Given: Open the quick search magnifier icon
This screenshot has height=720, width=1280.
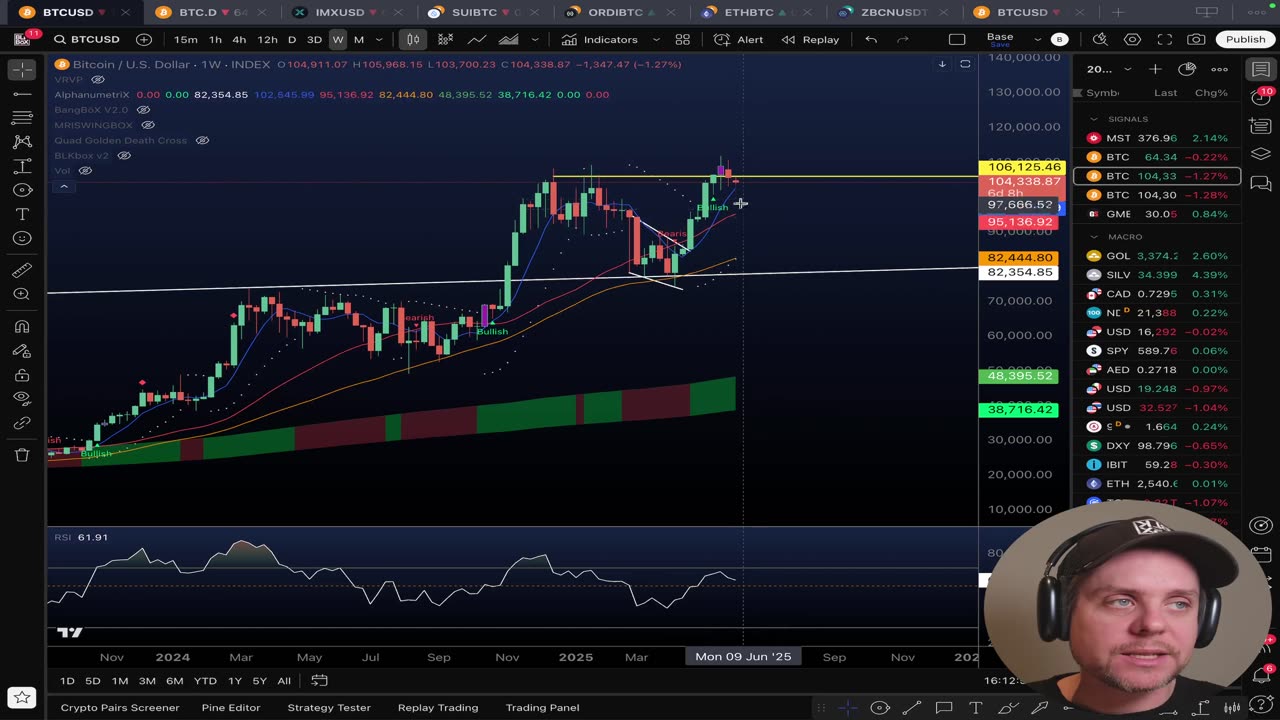Looking at the screenshot, I should click(1100, 39).
